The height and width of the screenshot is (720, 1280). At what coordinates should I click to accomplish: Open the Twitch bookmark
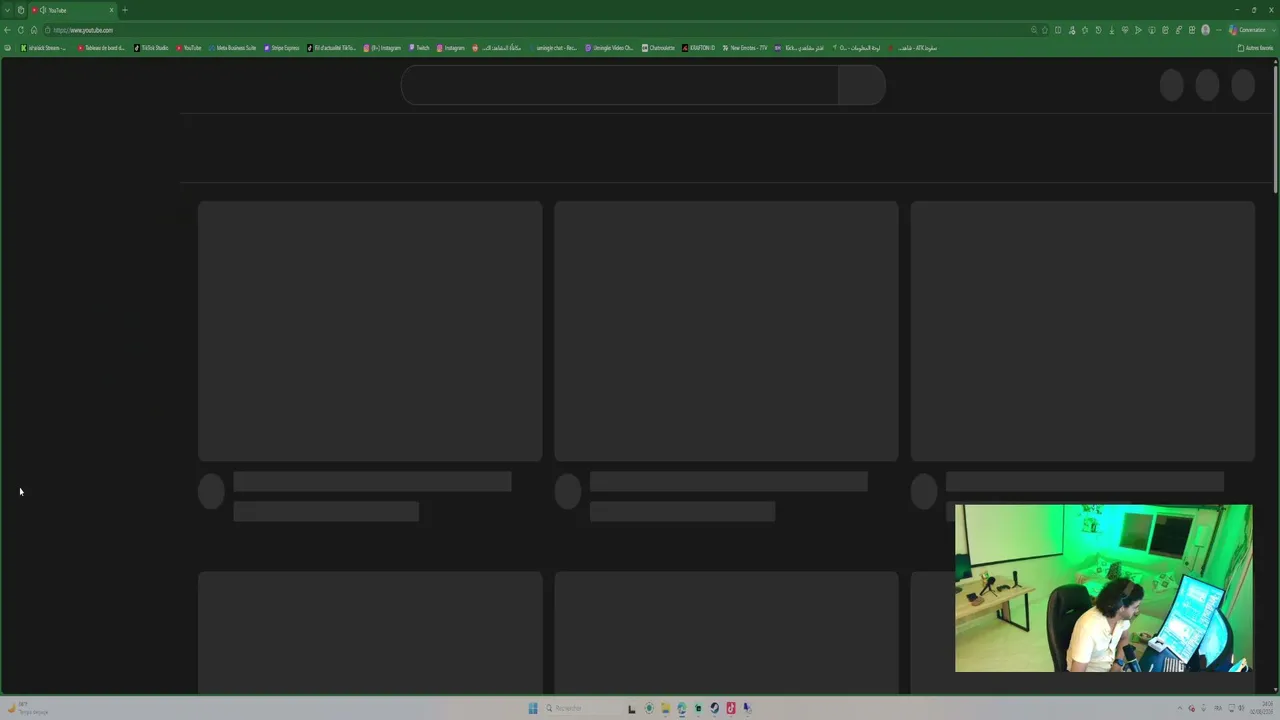pyautogui.click(x=419, y=48)
